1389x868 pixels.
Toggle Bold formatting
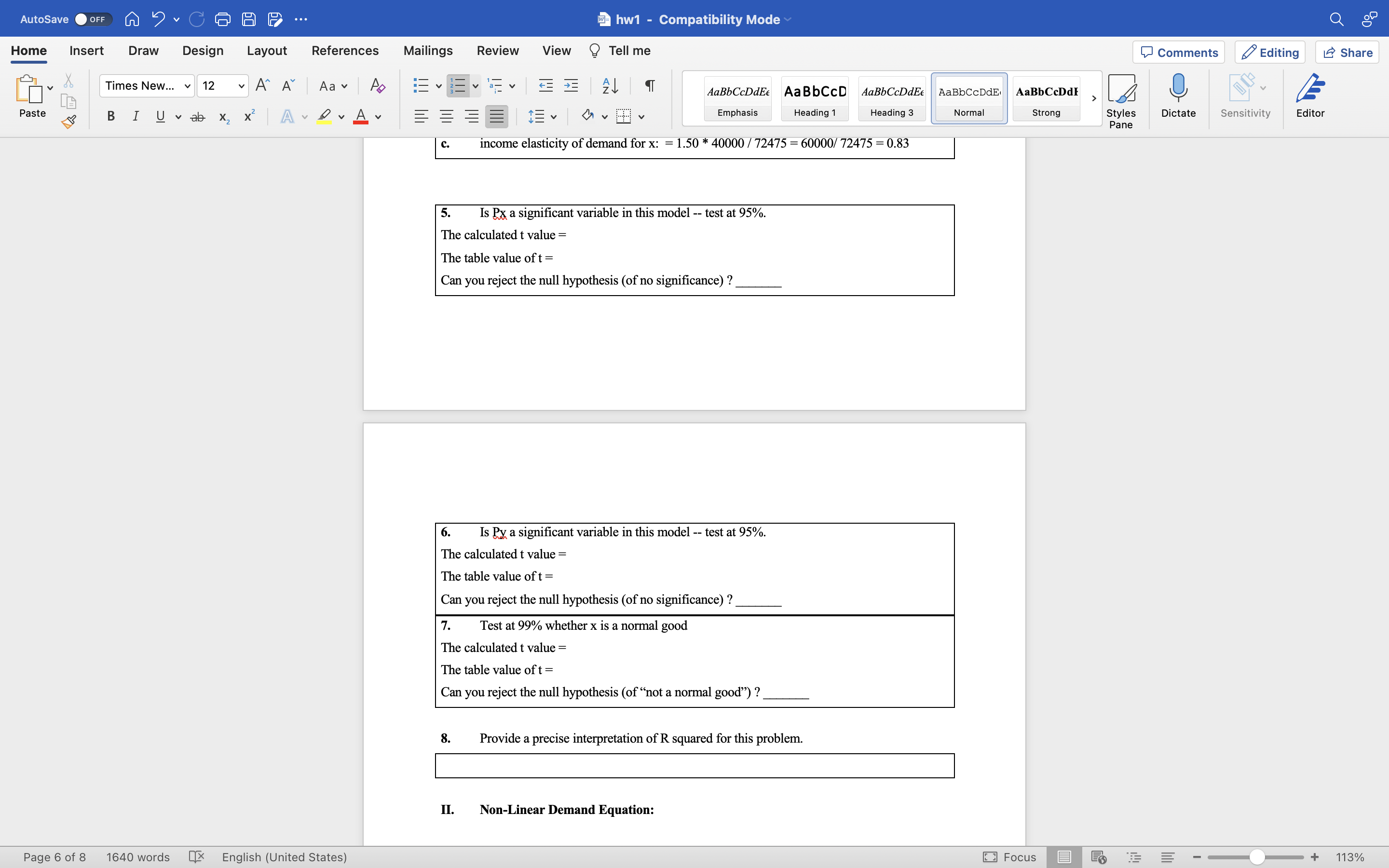(111, 117)
